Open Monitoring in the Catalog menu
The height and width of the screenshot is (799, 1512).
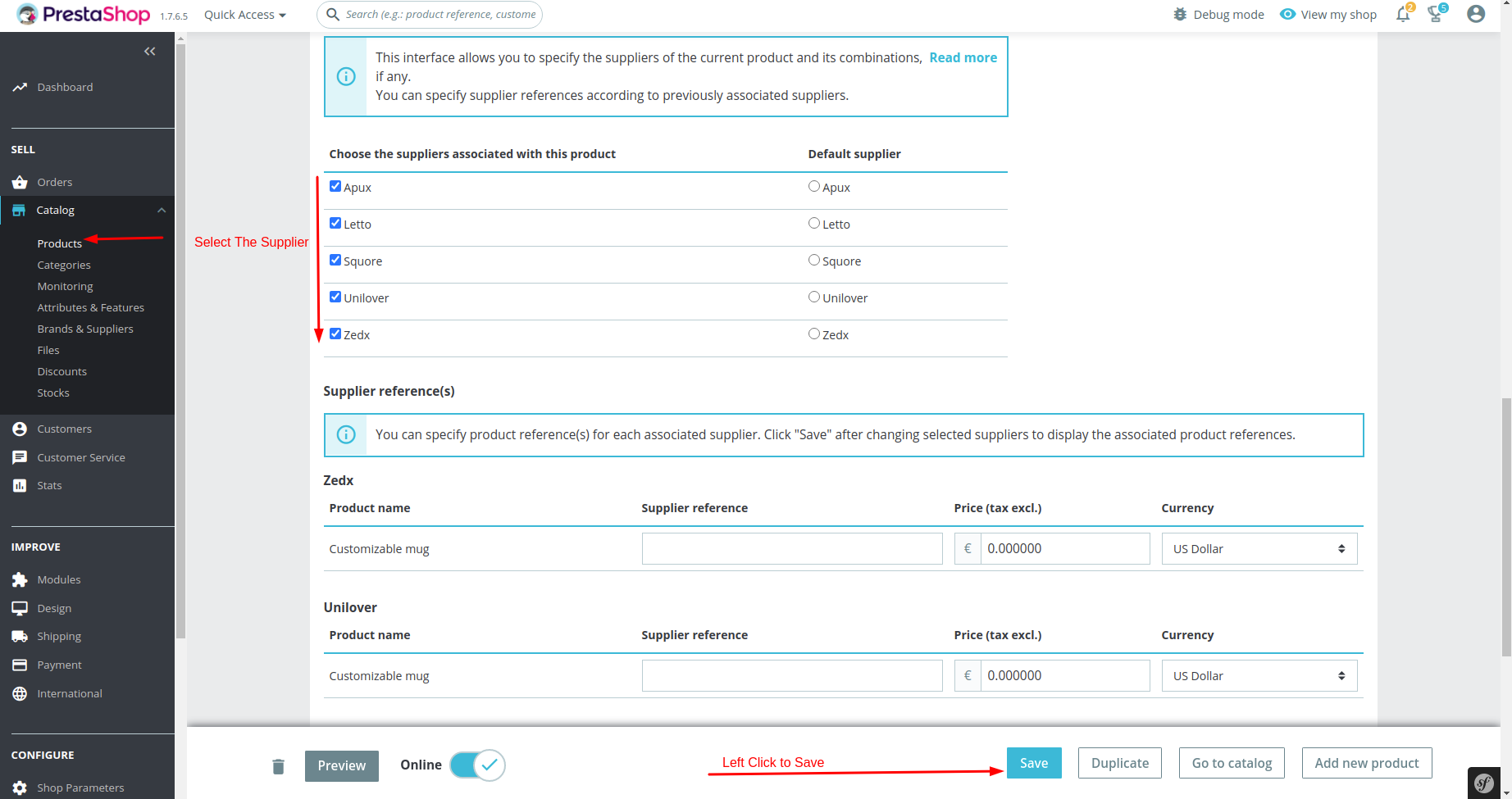pos(65,286)
